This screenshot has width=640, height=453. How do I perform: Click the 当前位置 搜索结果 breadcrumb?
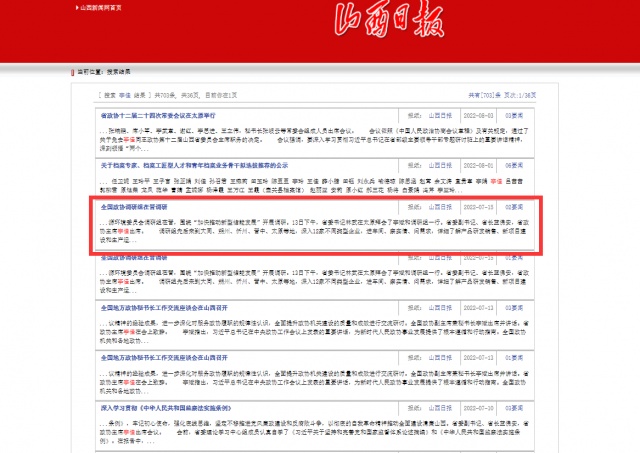[x=109, y=71]
